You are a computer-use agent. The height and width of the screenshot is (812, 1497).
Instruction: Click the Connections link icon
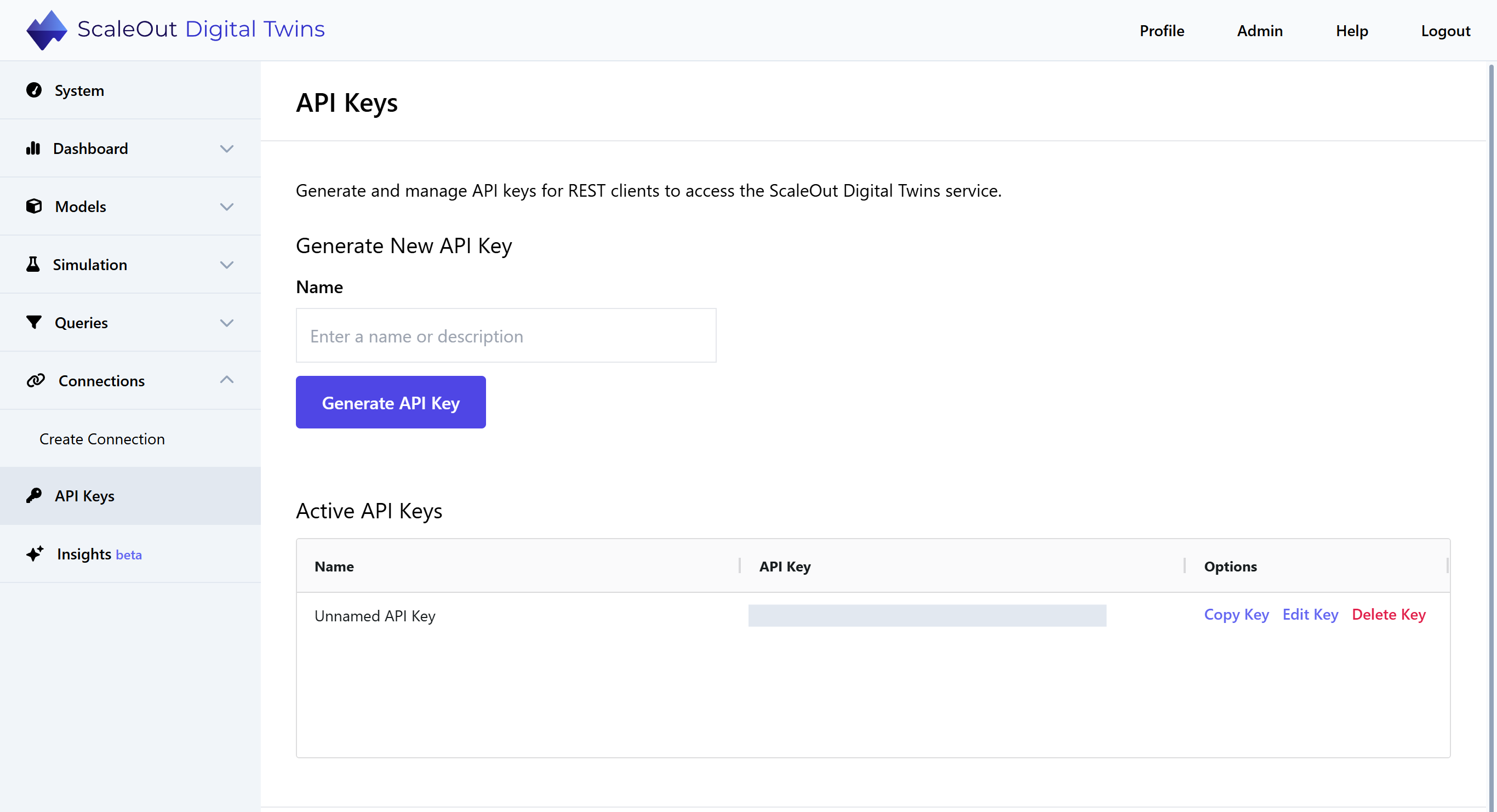click(x=36, y=381)
